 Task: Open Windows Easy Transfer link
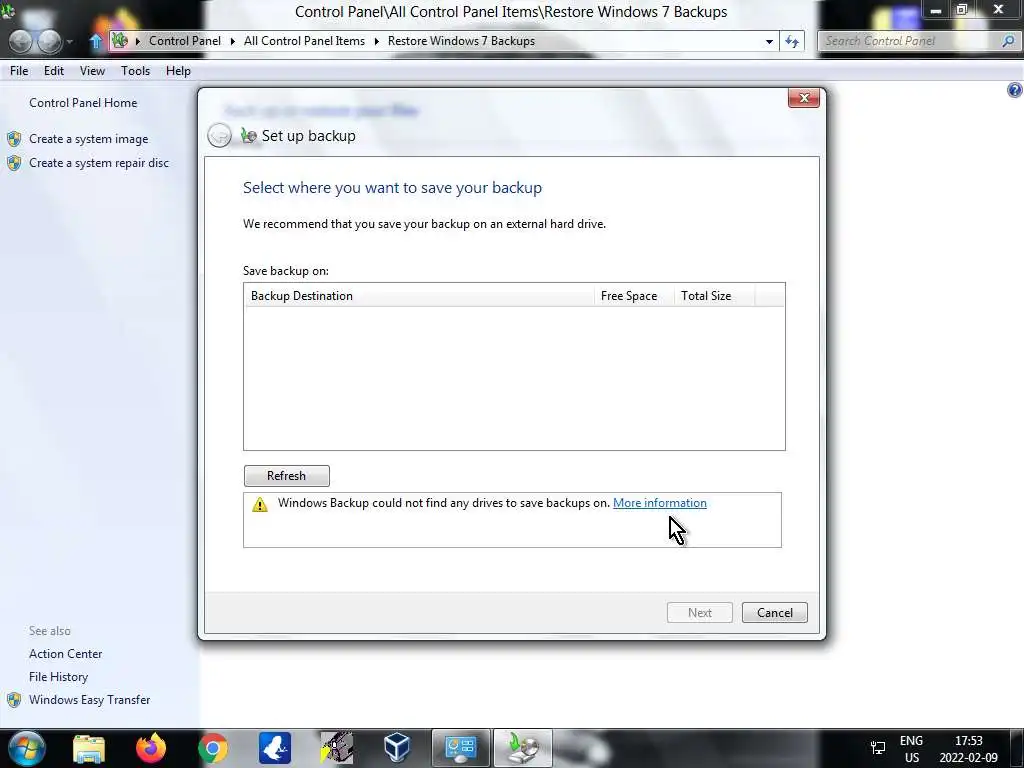coord(89,699)
